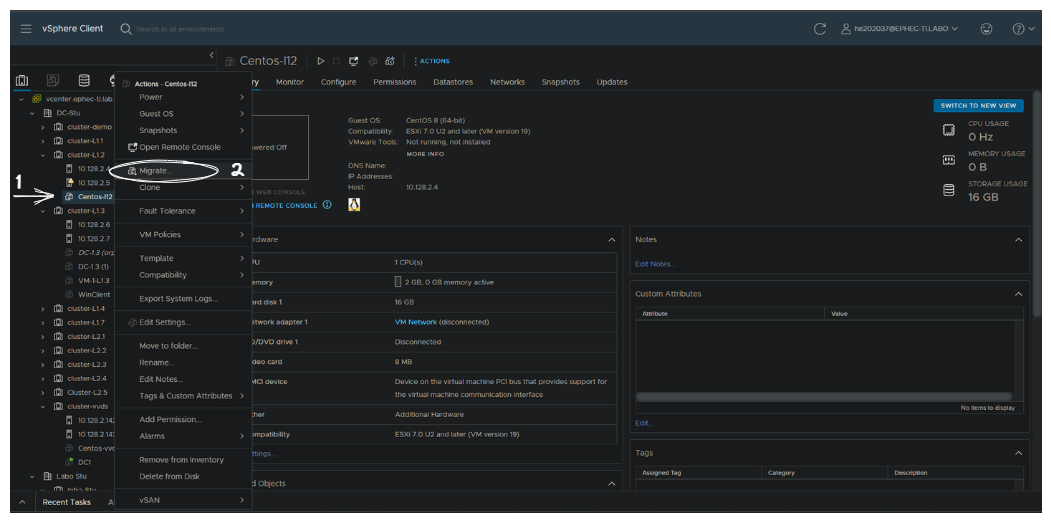The height and width of the screenshot is (523, 1051).
Task: Click the Linux penguin guest OS icon
Action: [354, 205]
